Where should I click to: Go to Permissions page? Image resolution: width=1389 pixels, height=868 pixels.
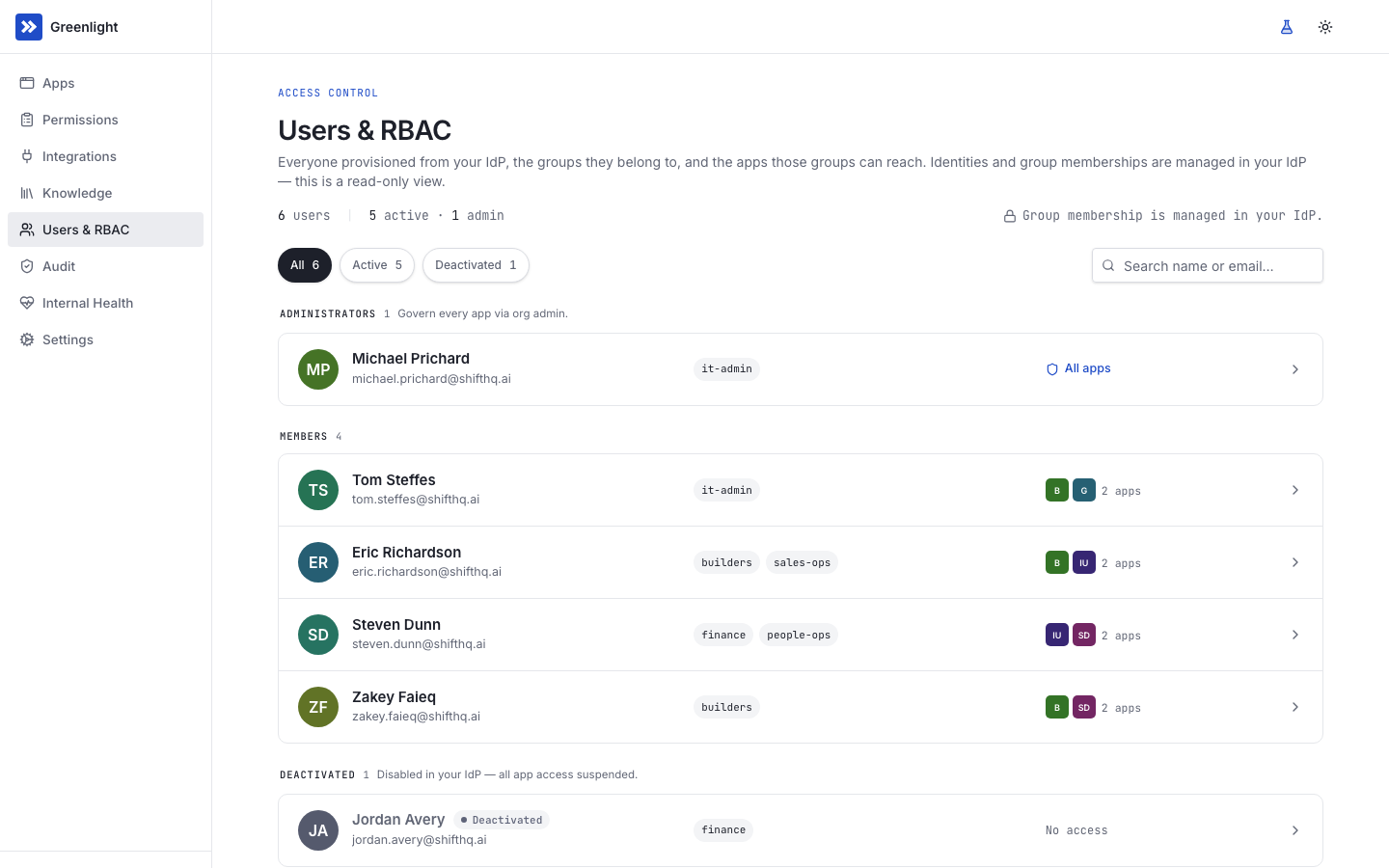coord(106,120)
